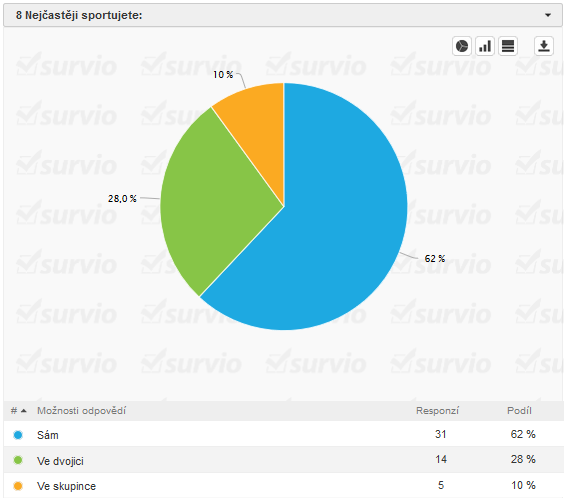Sort by 'Responzí' column header
The image size is (567, 498).
pos(437,411)
